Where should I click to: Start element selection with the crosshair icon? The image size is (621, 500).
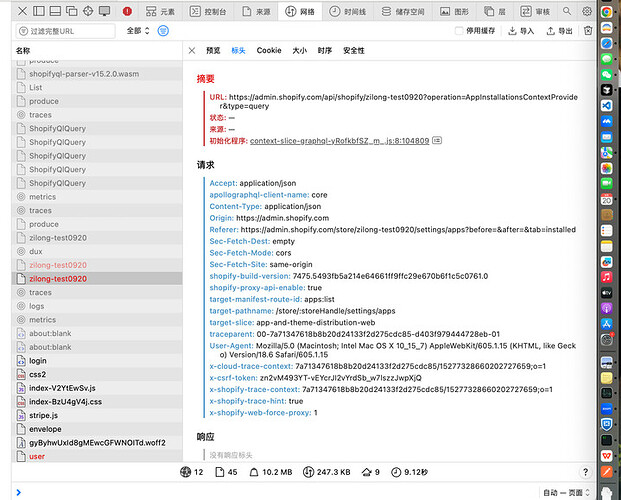[x=88, y=11]
